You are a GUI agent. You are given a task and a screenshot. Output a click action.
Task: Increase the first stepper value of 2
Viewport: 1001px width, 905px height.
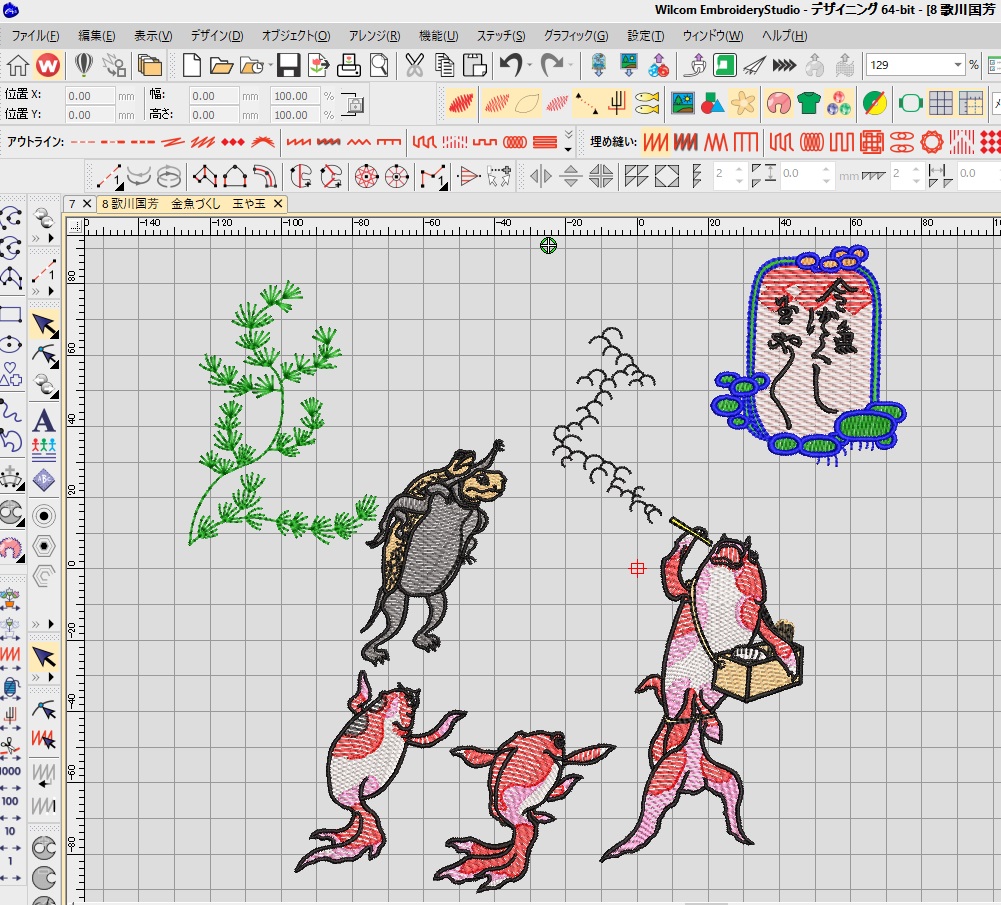[739, 170]
